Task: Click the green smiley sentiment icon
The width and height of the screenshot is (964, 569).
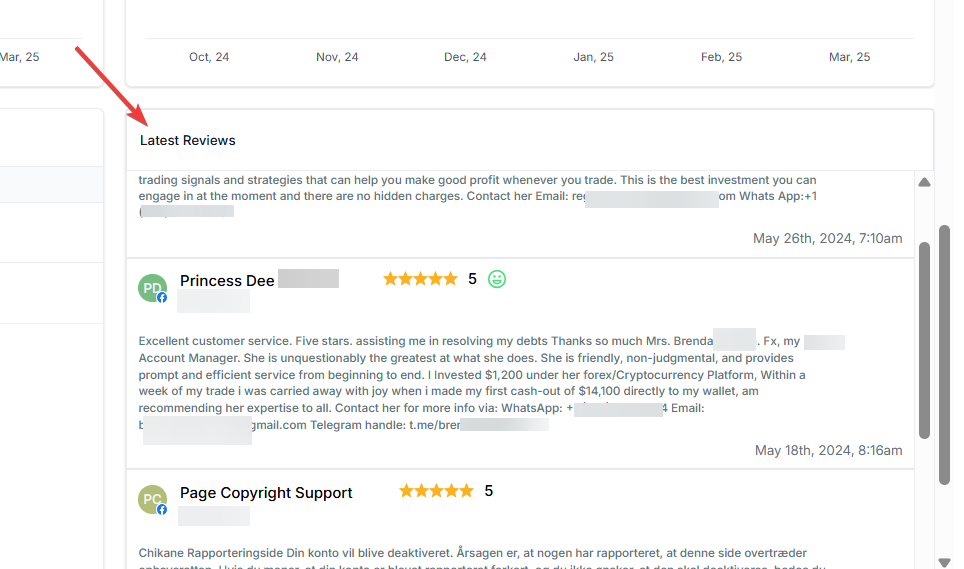Action: coord(497,279)
